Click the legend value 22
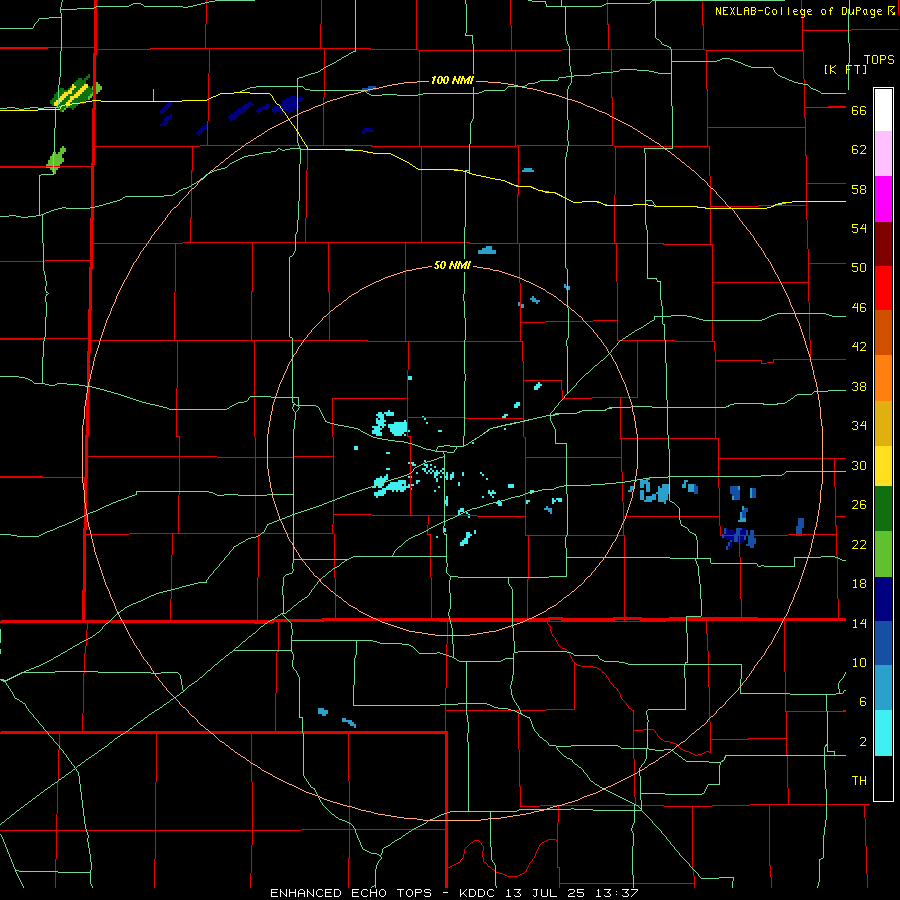This screenshot has width=900, height=900. tap(859, 544)
